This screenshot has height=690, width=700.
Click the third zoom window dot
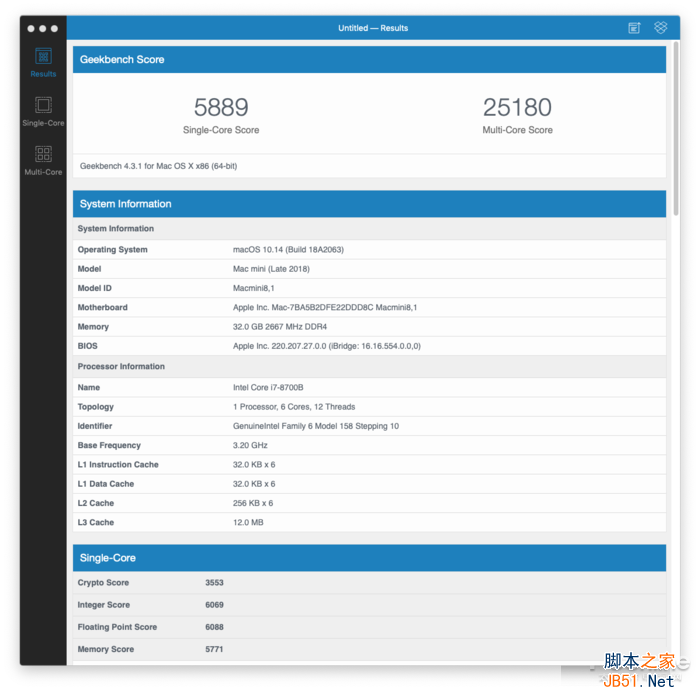tap(54, 29)
